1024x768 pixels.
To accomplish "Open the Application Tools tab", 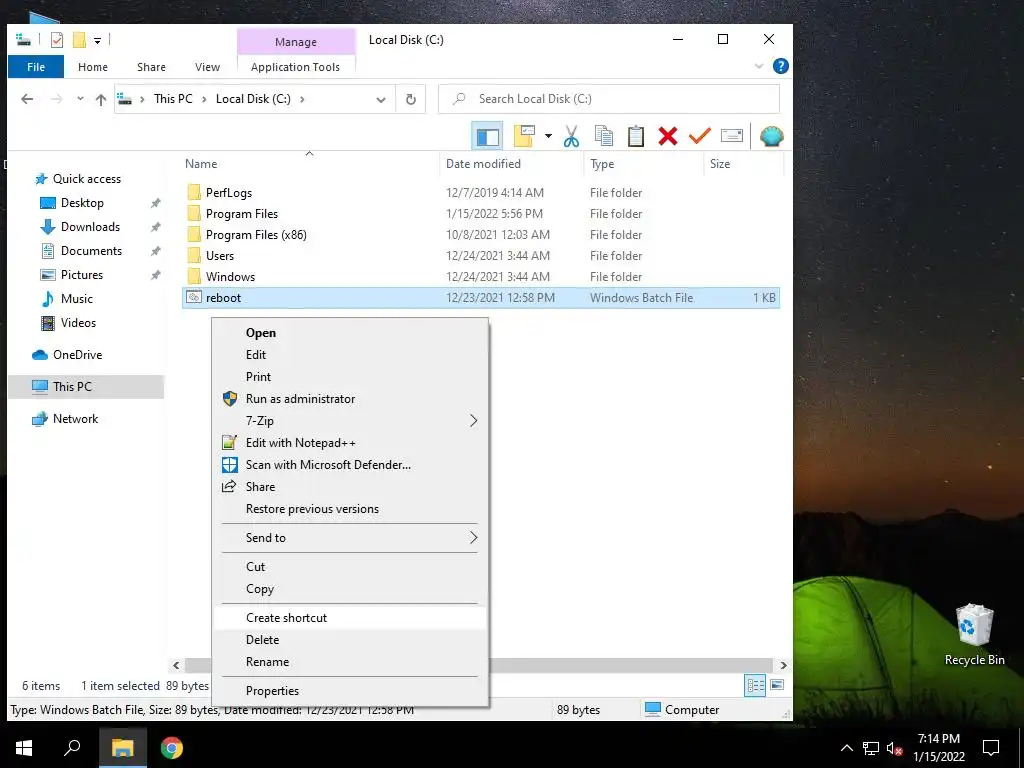I will coord(295,67).
